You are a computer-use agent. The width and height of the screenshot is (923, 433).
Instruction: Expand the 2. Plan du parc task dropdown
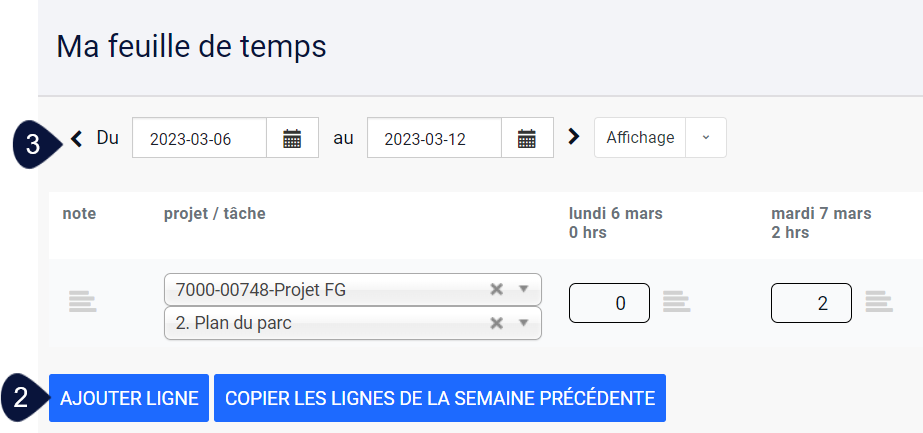(524, 323)
